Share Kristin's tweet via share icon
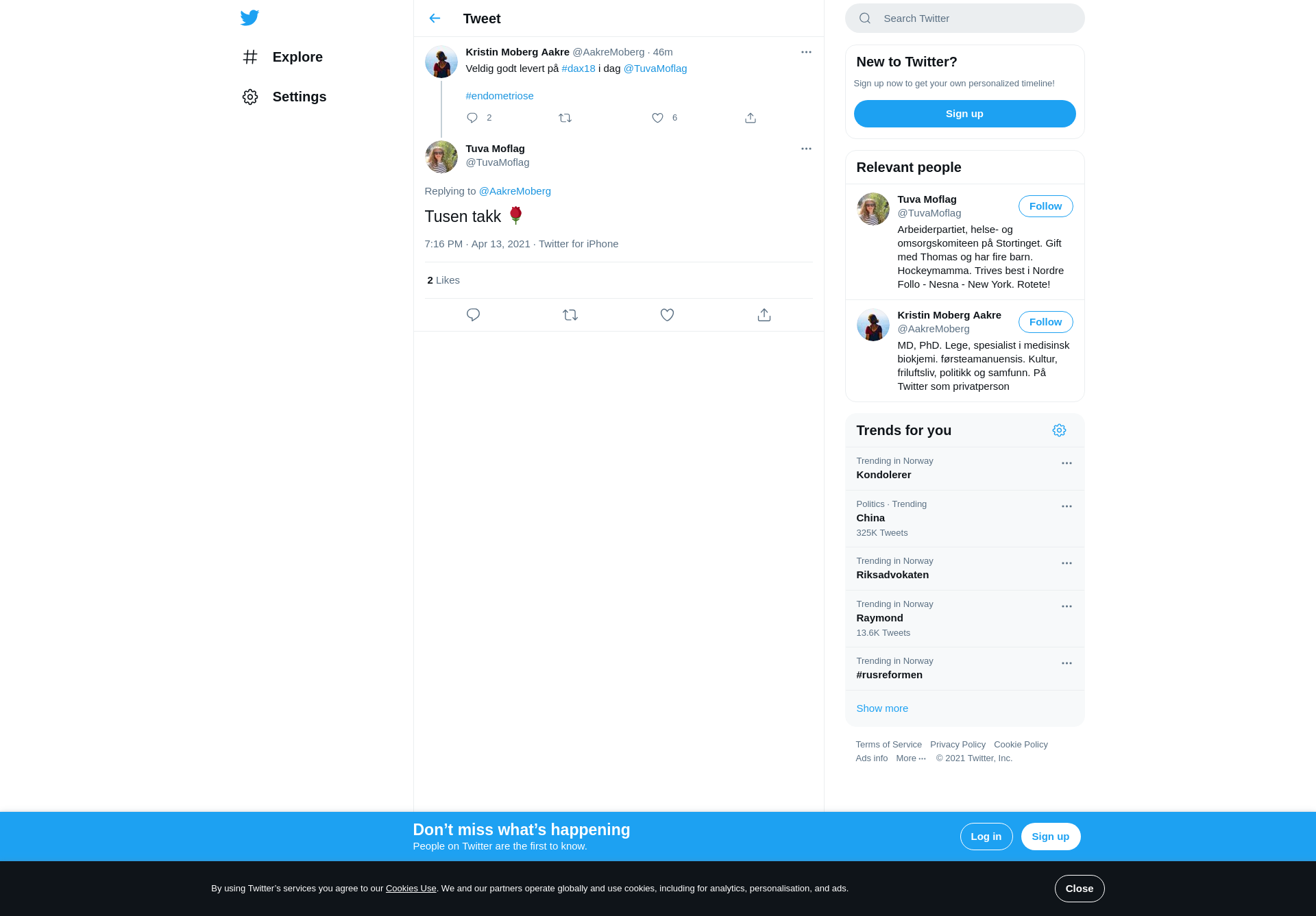This screenshot has width=1316, height=916. click(751, 118)
